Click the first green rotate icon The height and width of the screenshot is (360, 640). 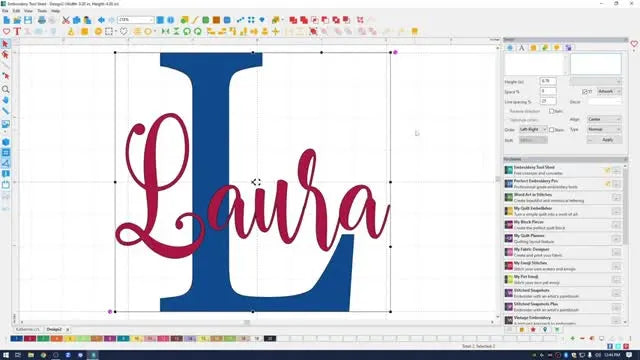pyautogui.click(x=187, y=31)
